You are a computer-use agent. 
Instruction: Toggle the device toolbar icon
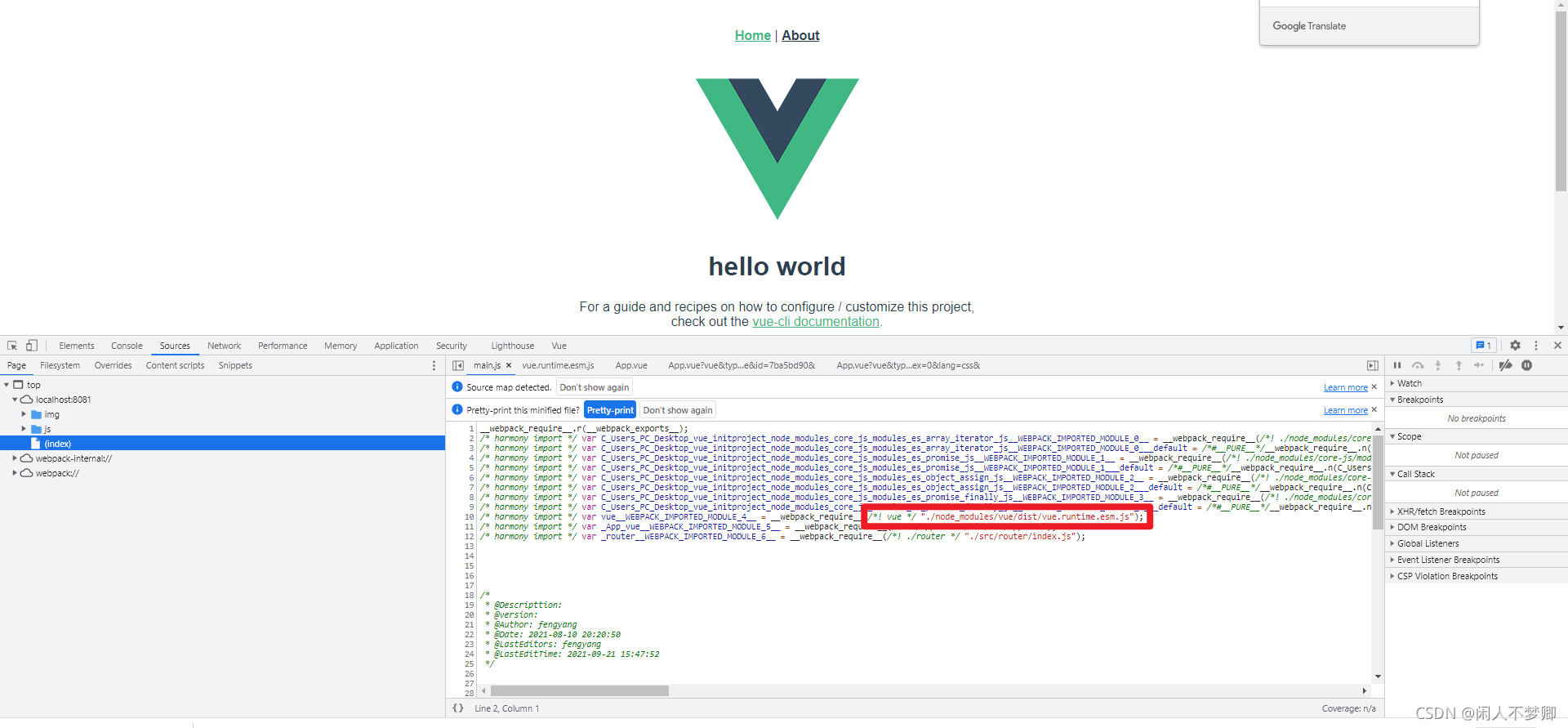[32, 346]
